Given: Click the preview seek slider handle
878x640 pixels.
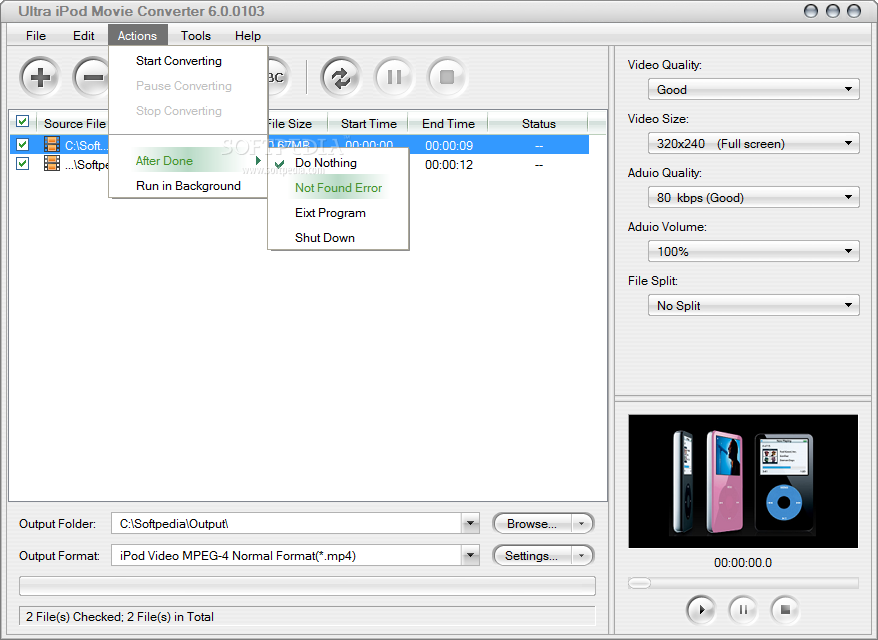Looking at the screenshot, I should (x=639, y=583).
